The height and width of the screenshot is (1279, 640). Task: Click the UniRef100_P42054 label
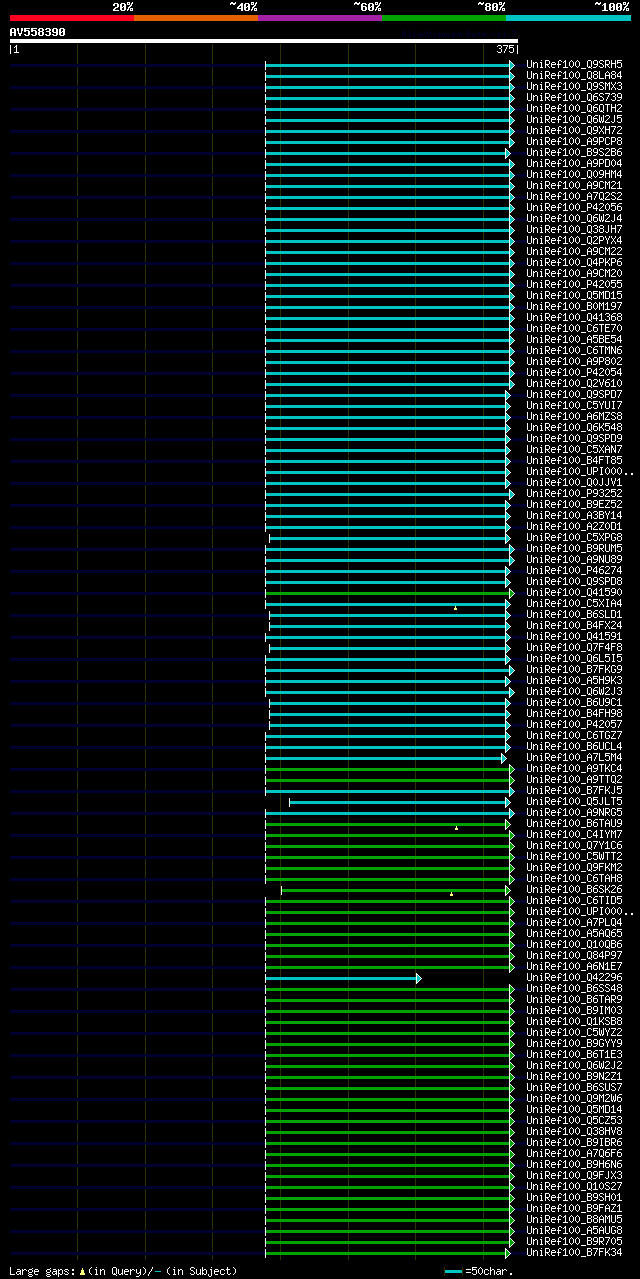point(574,372)
